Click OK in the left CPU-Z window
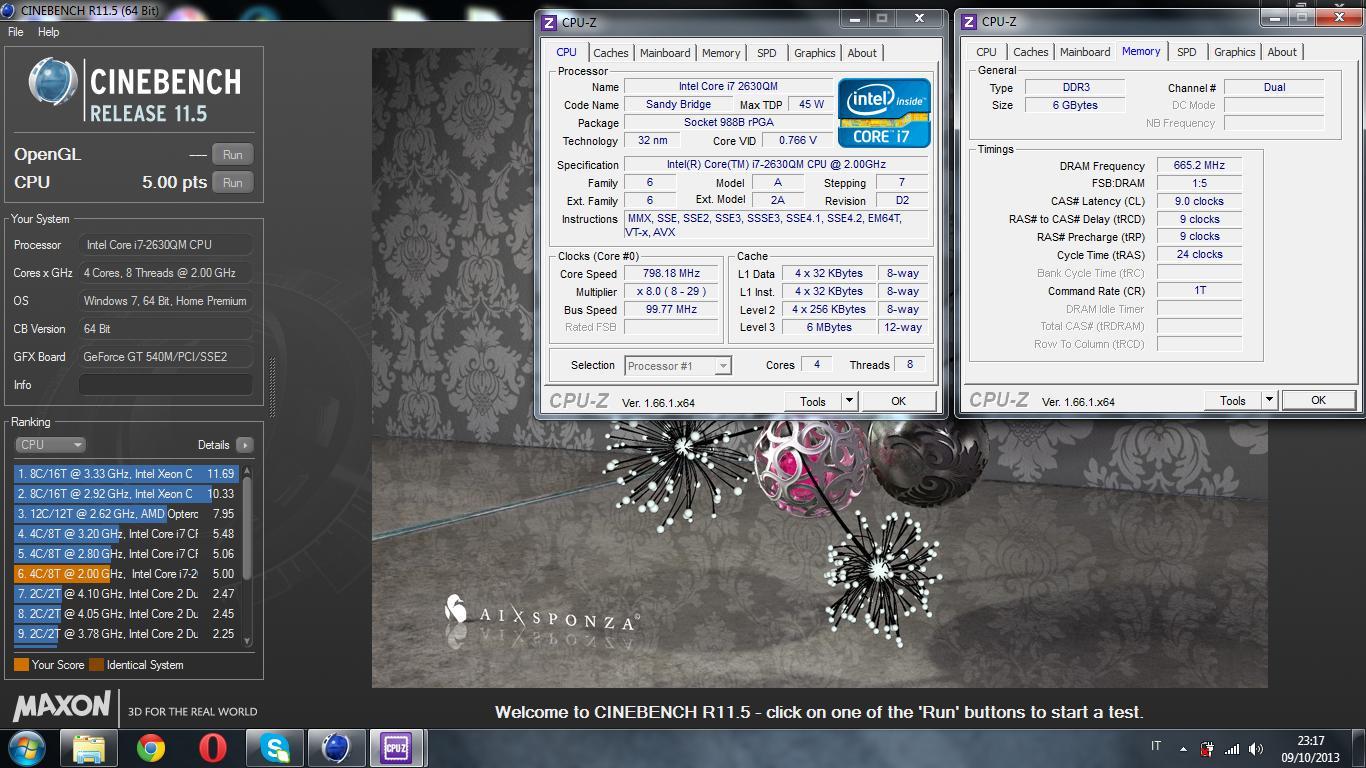The height and width of the screenshot is (768, 1366). pos(898,401)
